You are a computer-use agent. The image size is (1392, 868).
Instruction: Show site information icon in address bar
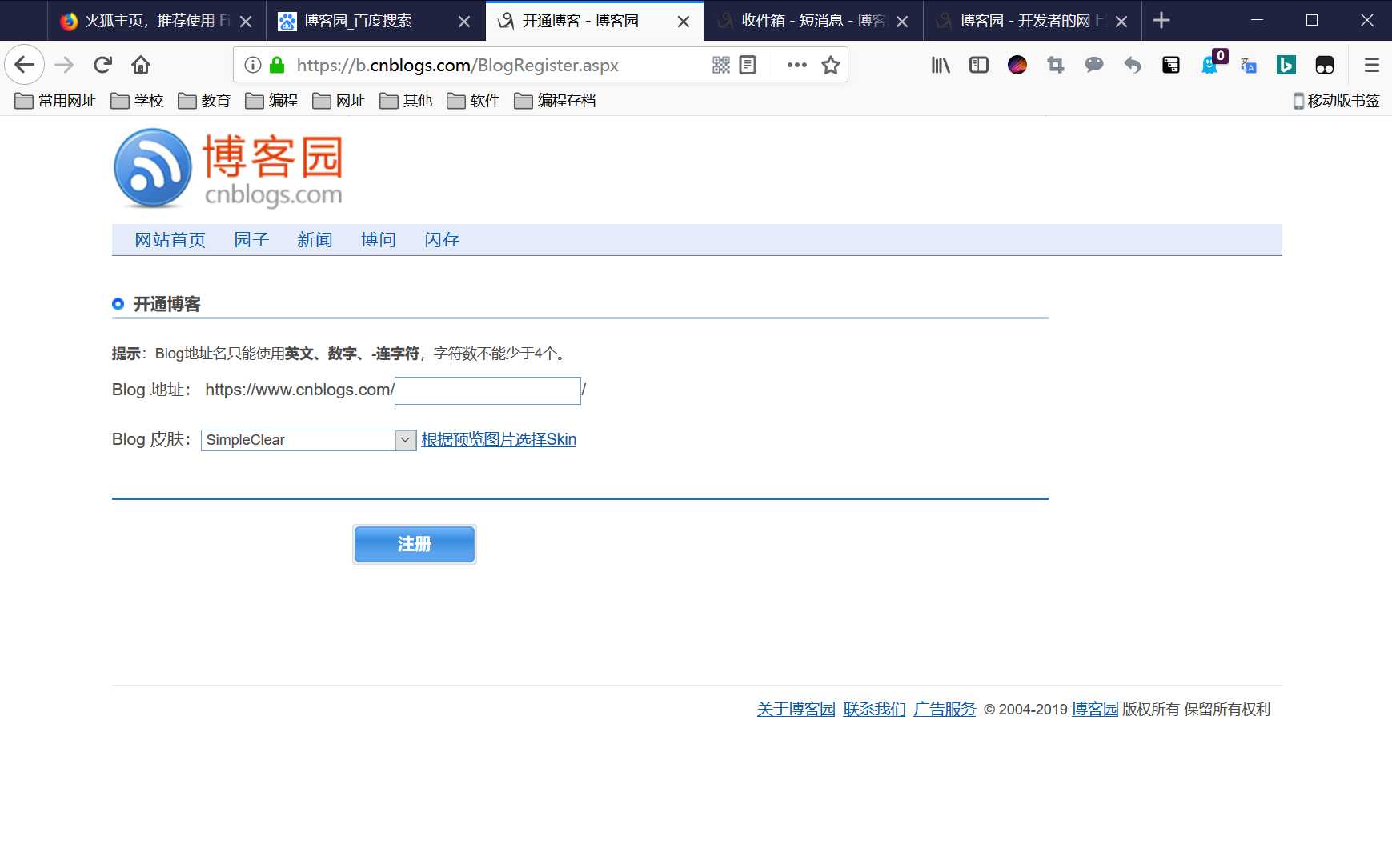253,65
